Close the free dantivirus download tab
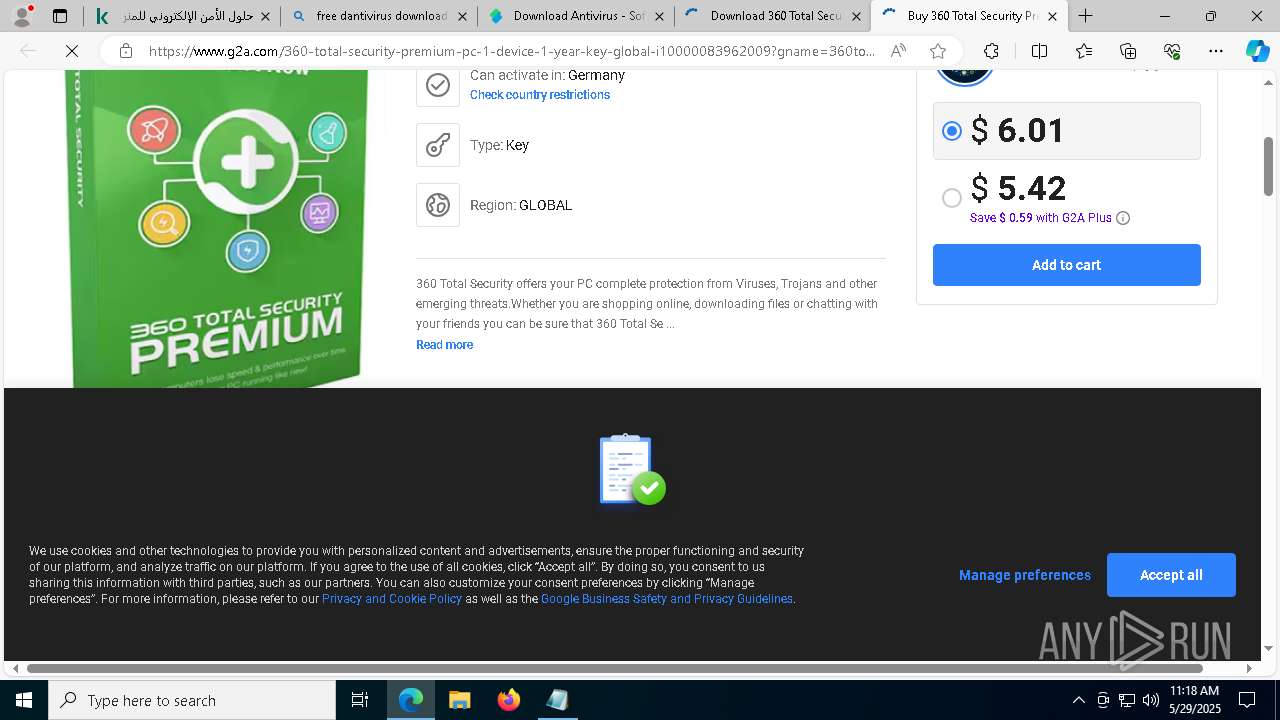The width and height of the screenshot is (1280, 720). pyautogui.click(x=461, y=16)
